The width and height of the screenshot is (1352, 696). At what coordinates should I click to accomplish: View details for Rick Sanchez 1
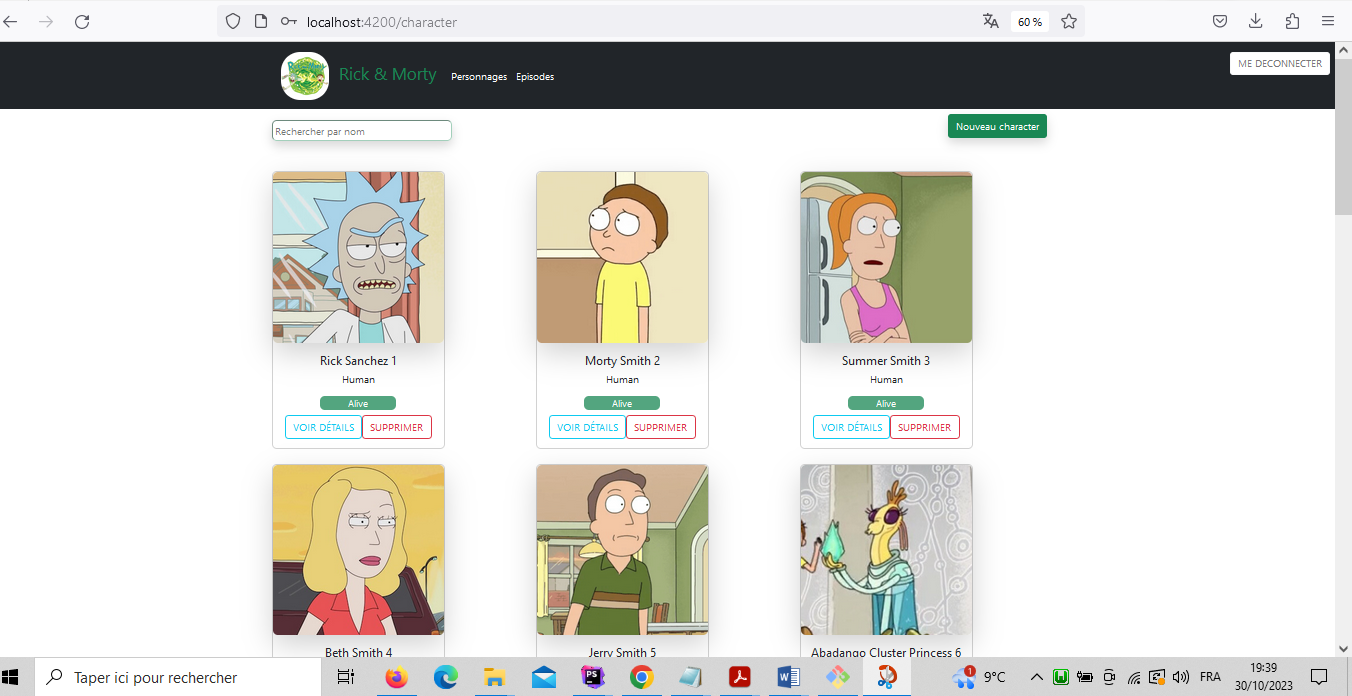point(324,427)
